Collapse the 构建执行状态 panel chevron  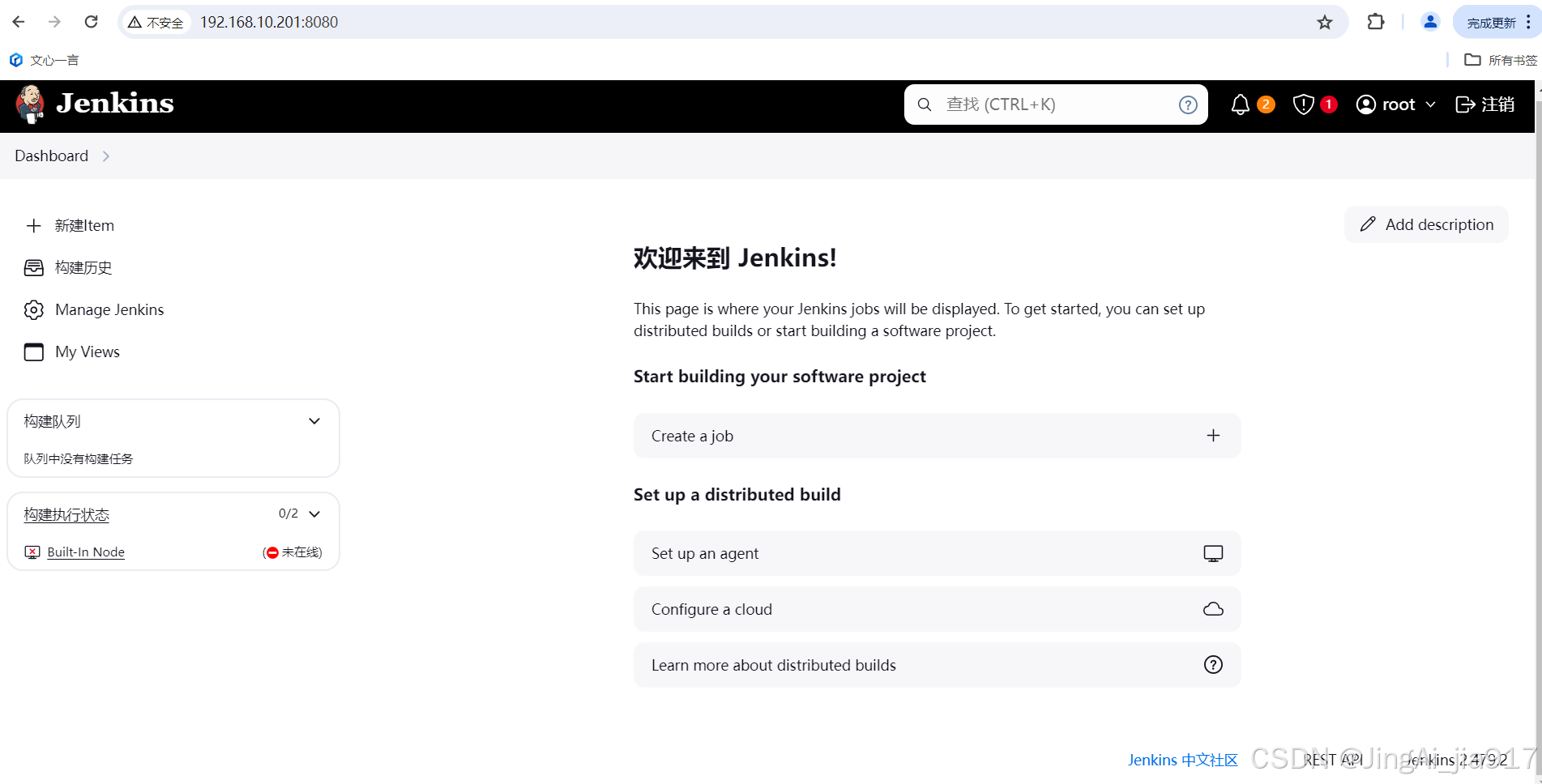pyautogui.click(x=314, y=514)
